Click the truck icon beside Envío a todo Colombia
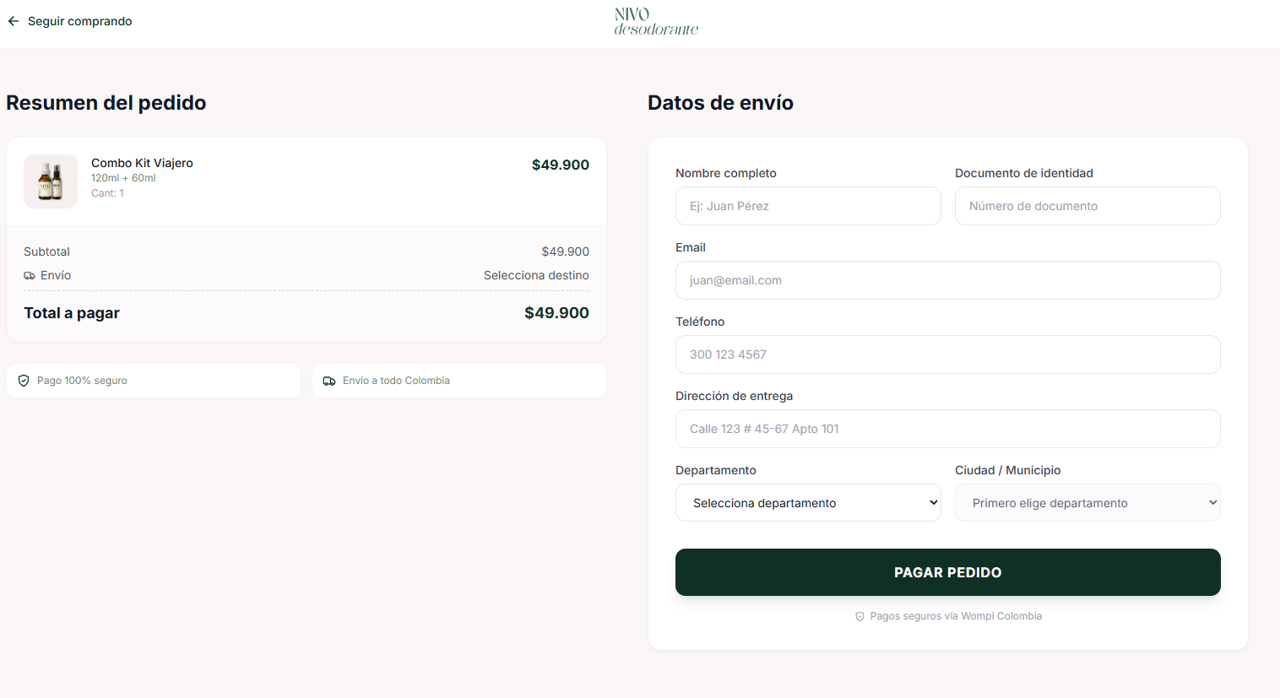The height and width of the screenshot is (698, 1280). (x=329, y=380)
